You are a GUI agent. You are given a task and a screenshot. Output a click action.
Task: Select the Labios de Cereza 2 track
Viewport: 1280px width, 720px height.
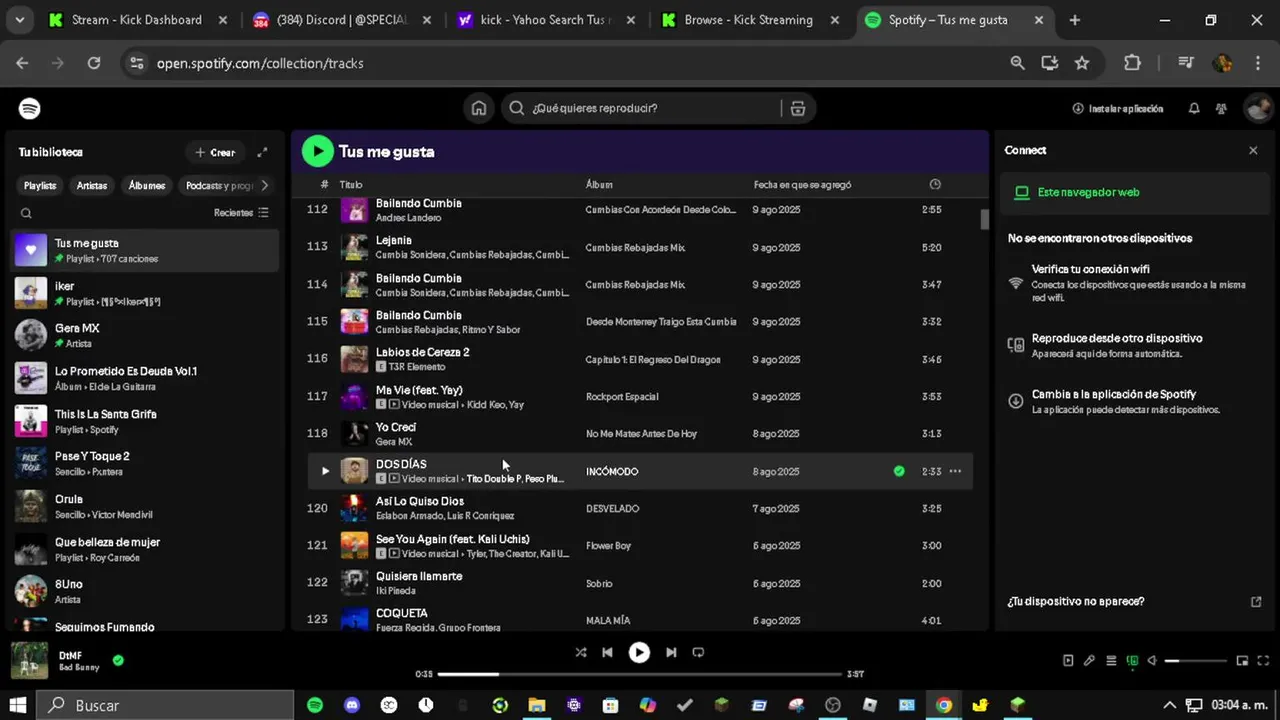(640, 359)
